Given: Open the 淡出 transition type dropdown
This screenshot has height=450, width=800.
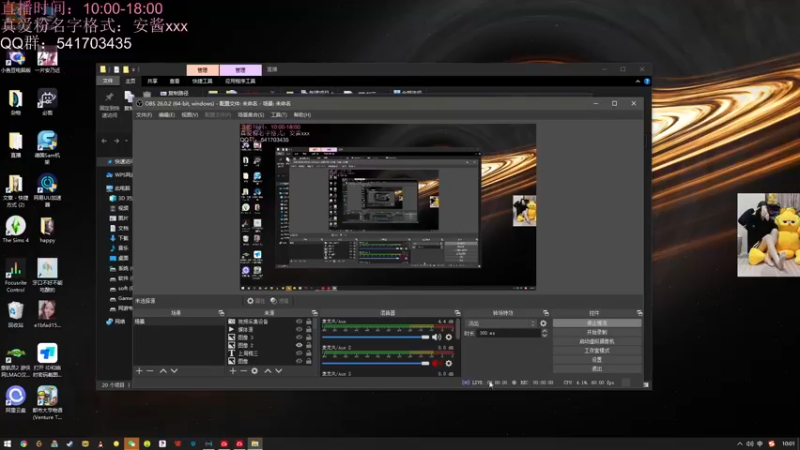Looking at the screenshot, I should [x=501, y=323].
